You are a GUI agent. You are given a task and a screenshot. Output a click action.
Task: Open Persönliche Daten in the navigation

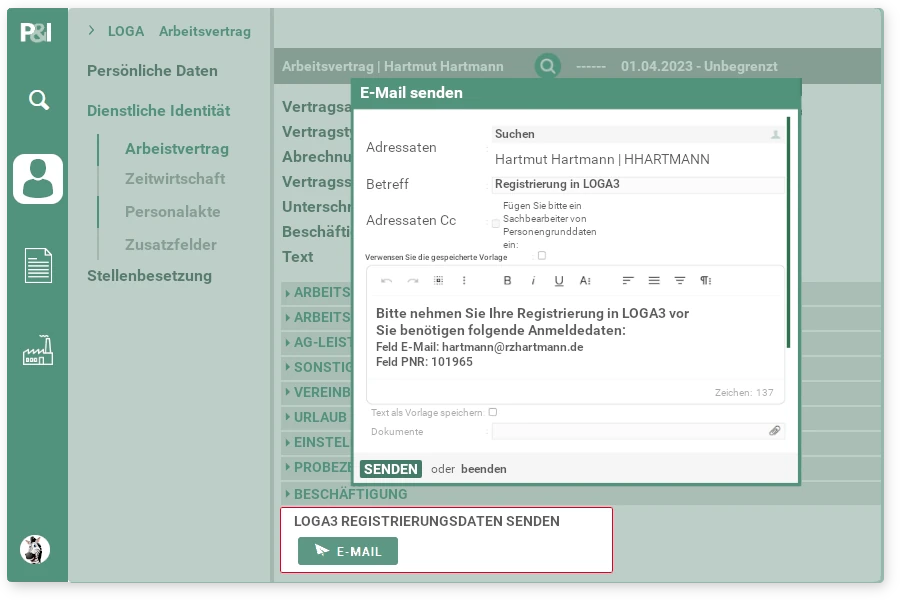pyautogui.click(x=152, y=71)
